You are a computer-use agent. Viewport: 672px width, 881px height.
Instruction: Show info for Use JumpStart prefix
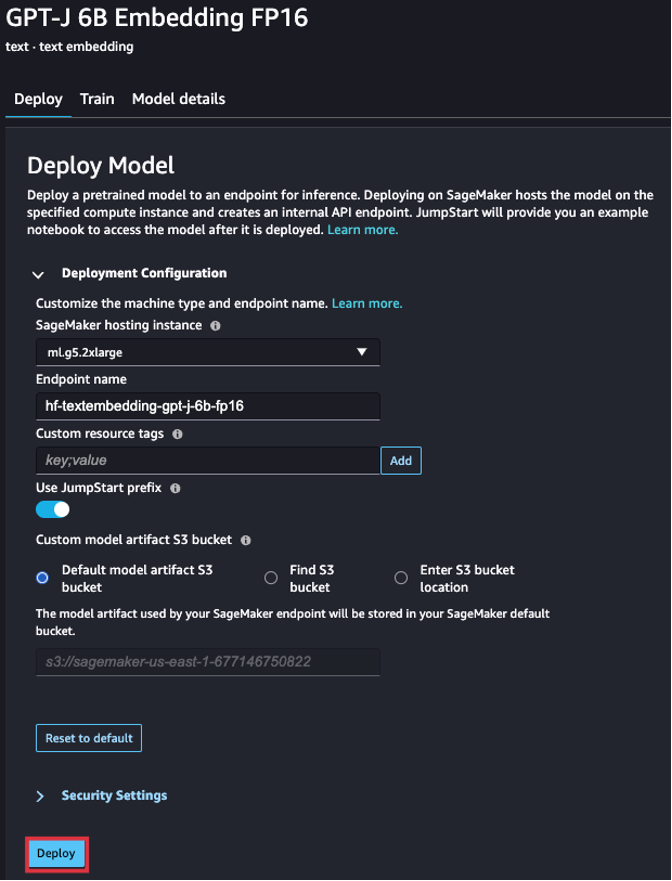click(175, 488)
